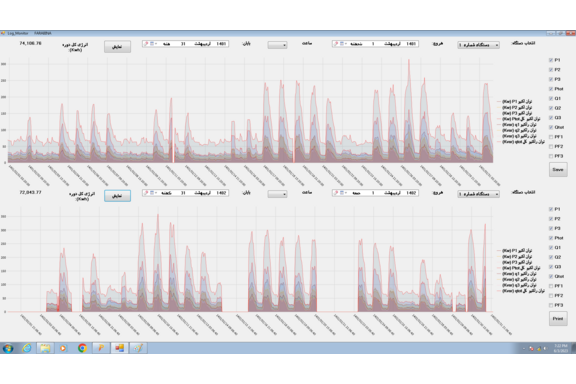
Task: Expand the bottom chart hour dropdown
Action: (x=277, y=194)
